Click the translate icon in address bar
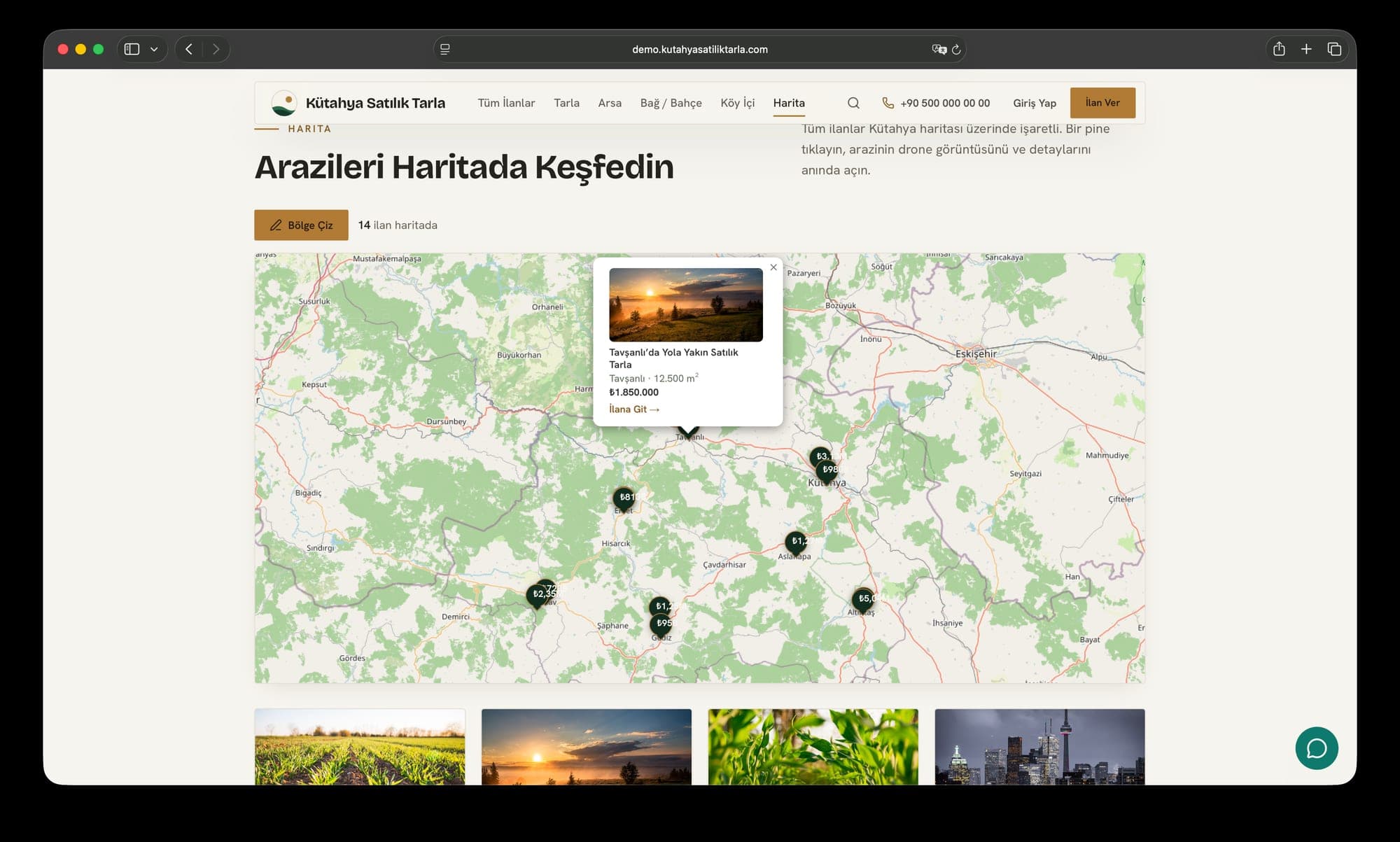1400x842 pixels. pos(939,49)
